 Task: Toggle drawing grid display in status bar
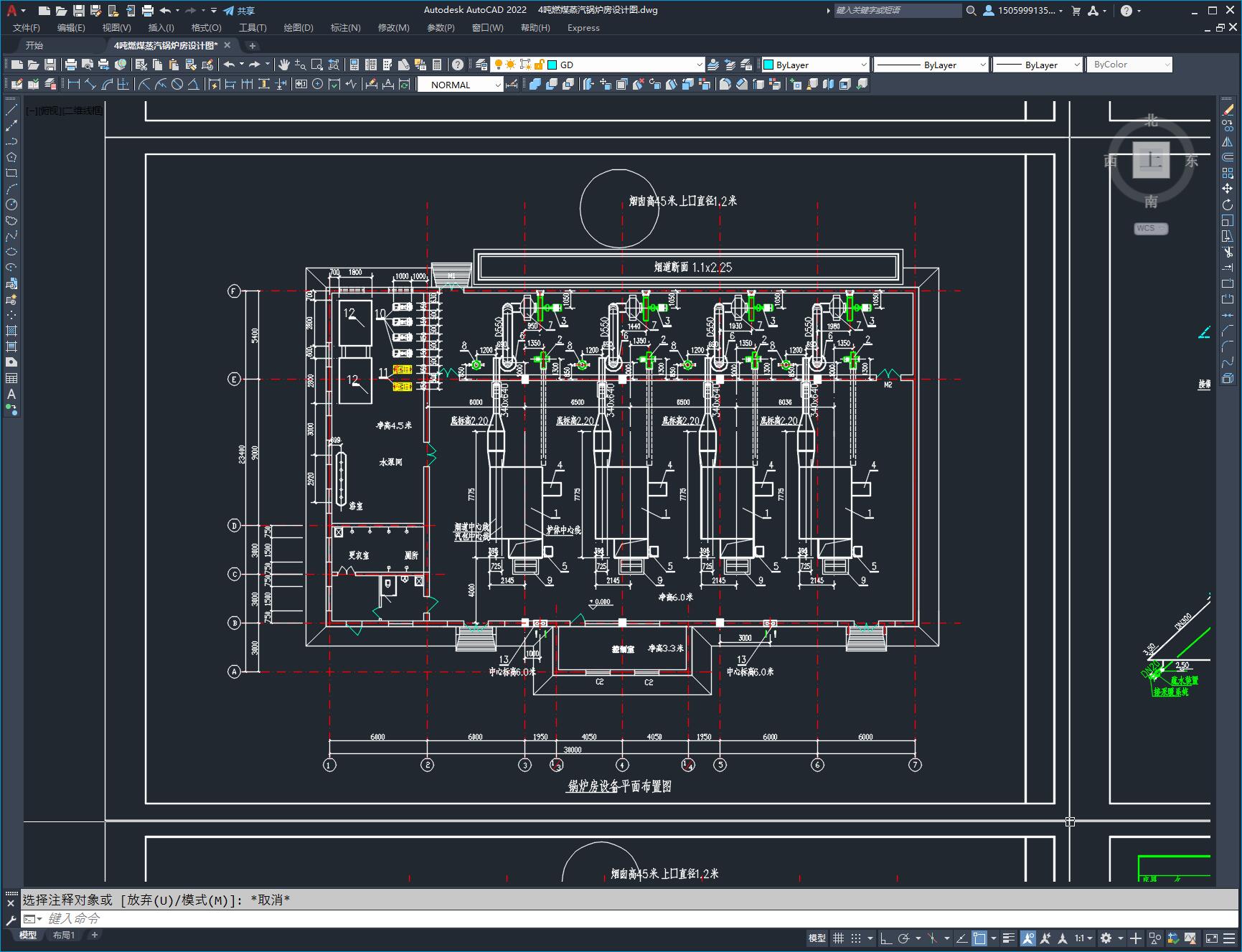(x=838, y=938)
